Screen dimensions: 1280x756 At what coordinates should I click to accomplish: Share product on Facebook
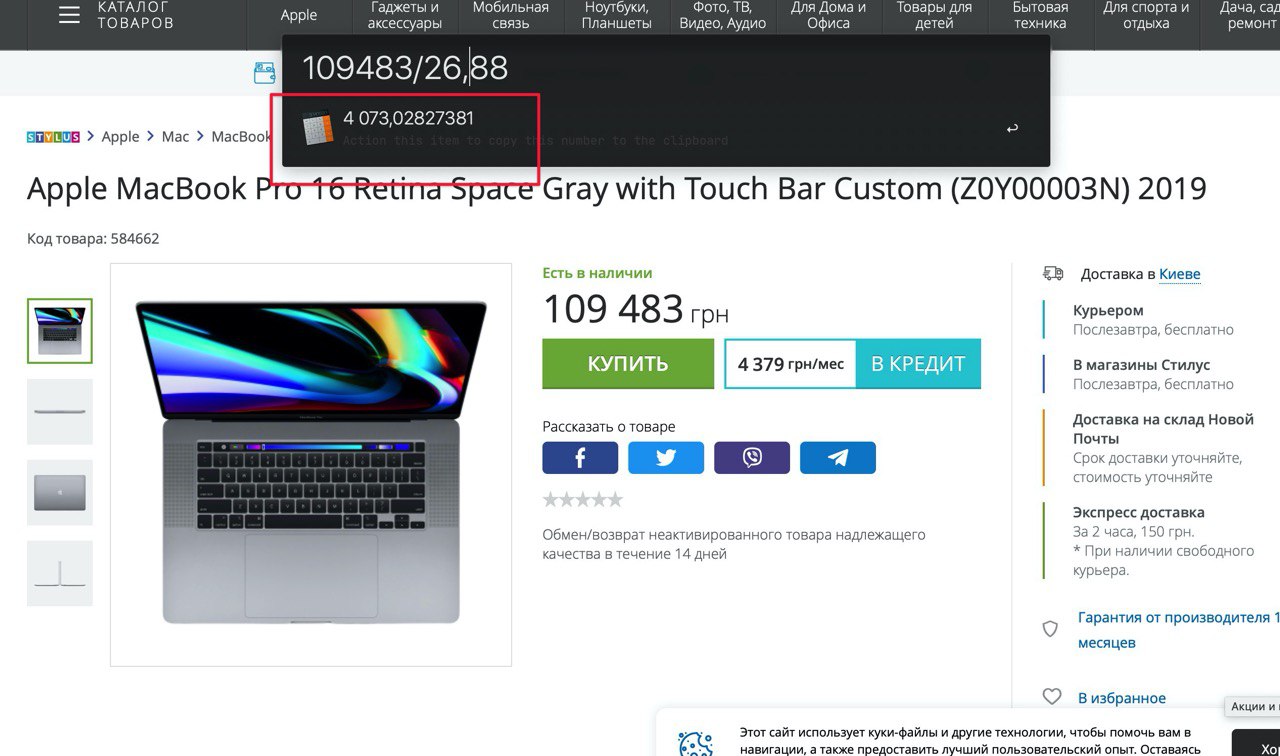point(580,458)
